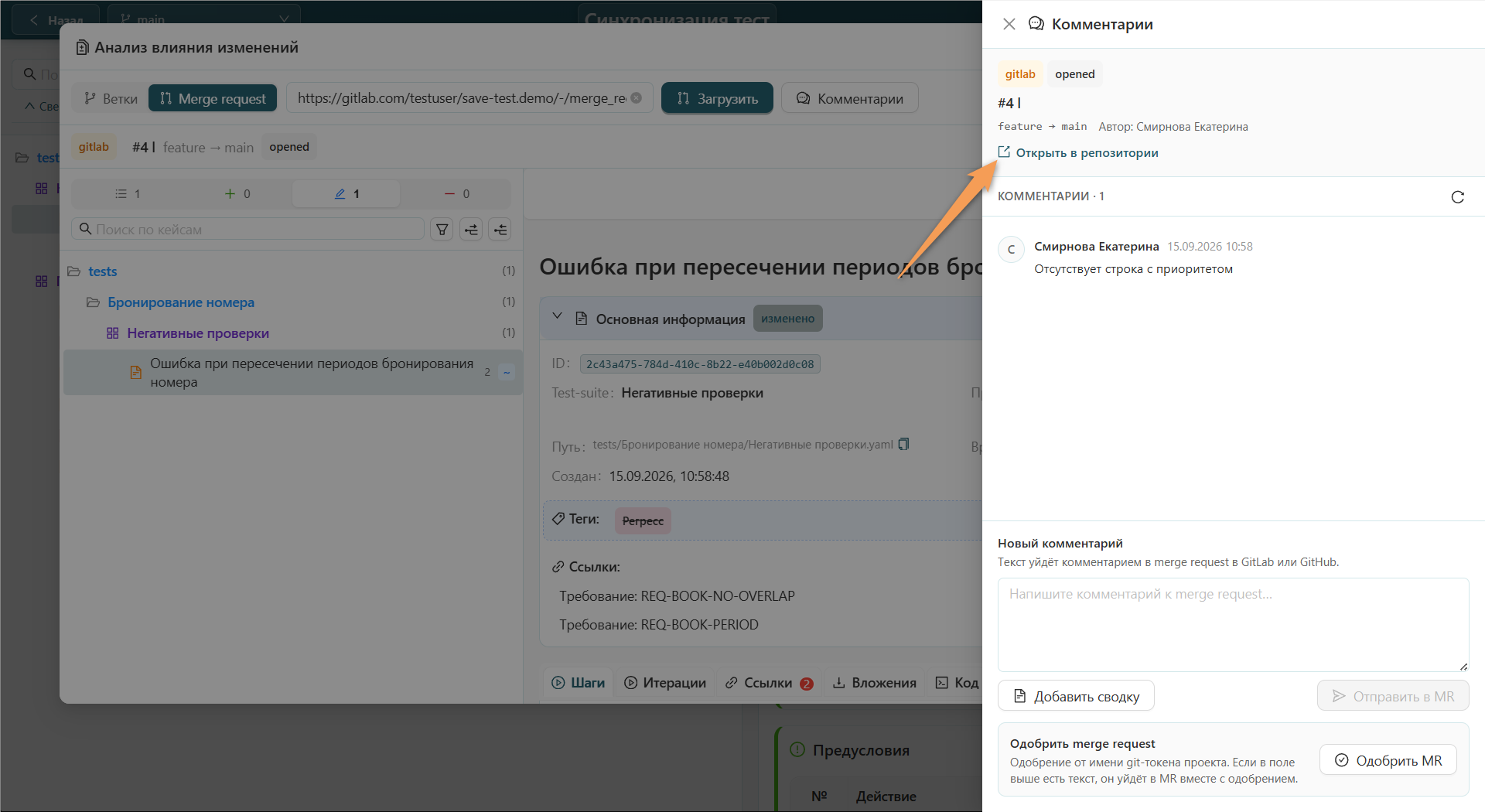Filter by modified cases count
Screen dimensions: 1485x812
tap(346, 193)
